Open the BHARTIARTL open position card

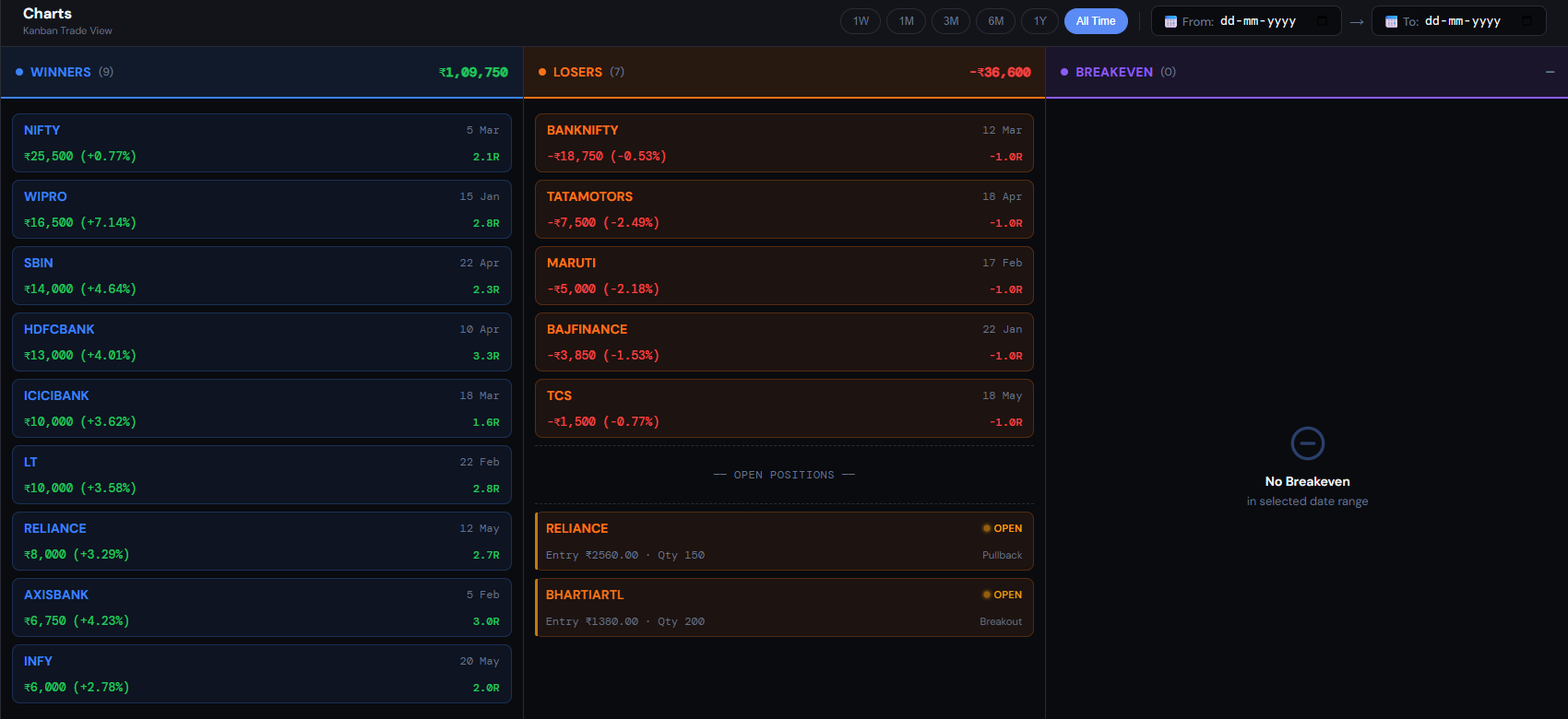click(784, 607)
